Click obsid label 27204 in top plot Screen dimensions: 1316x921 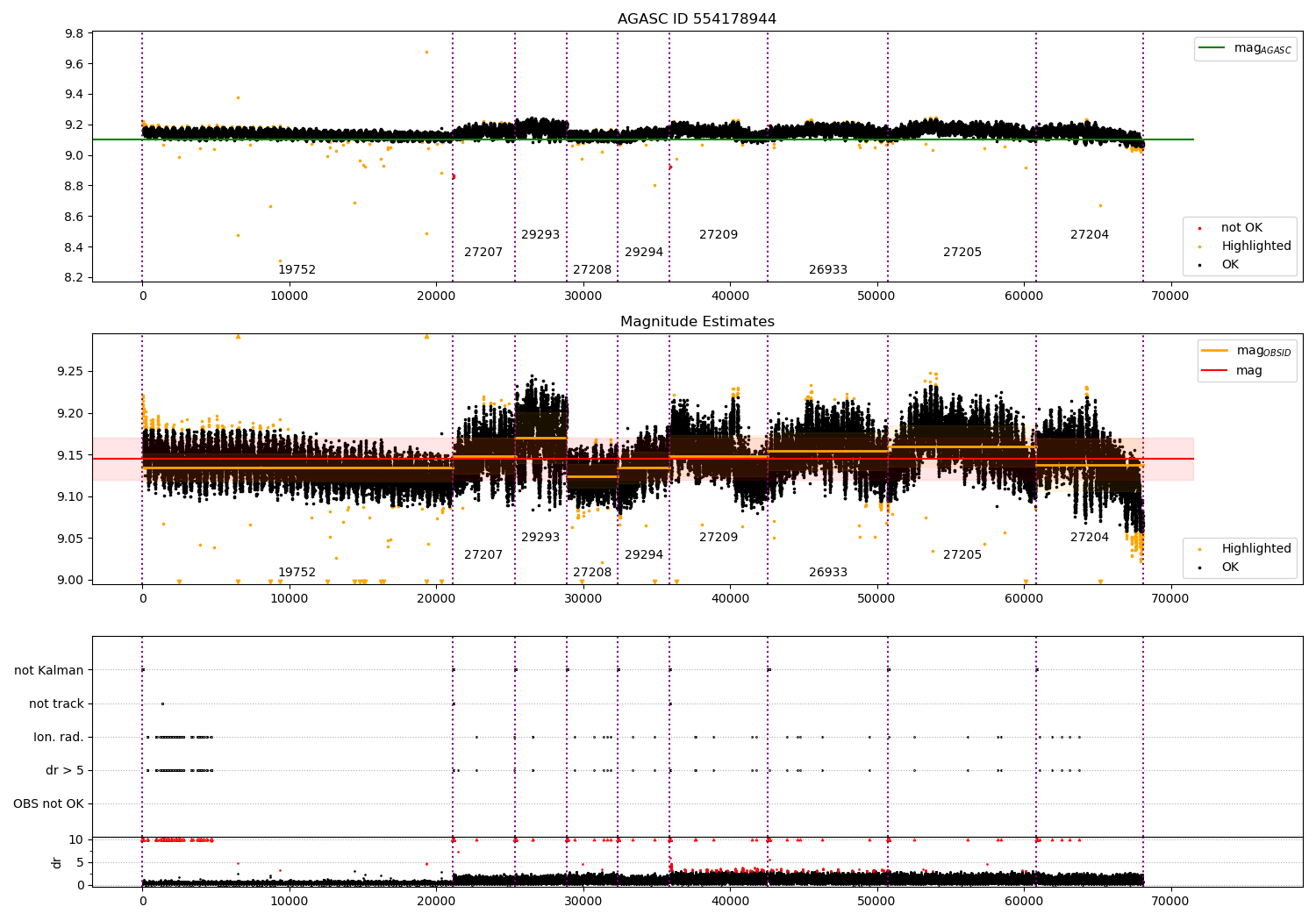tap(1090, 235)
